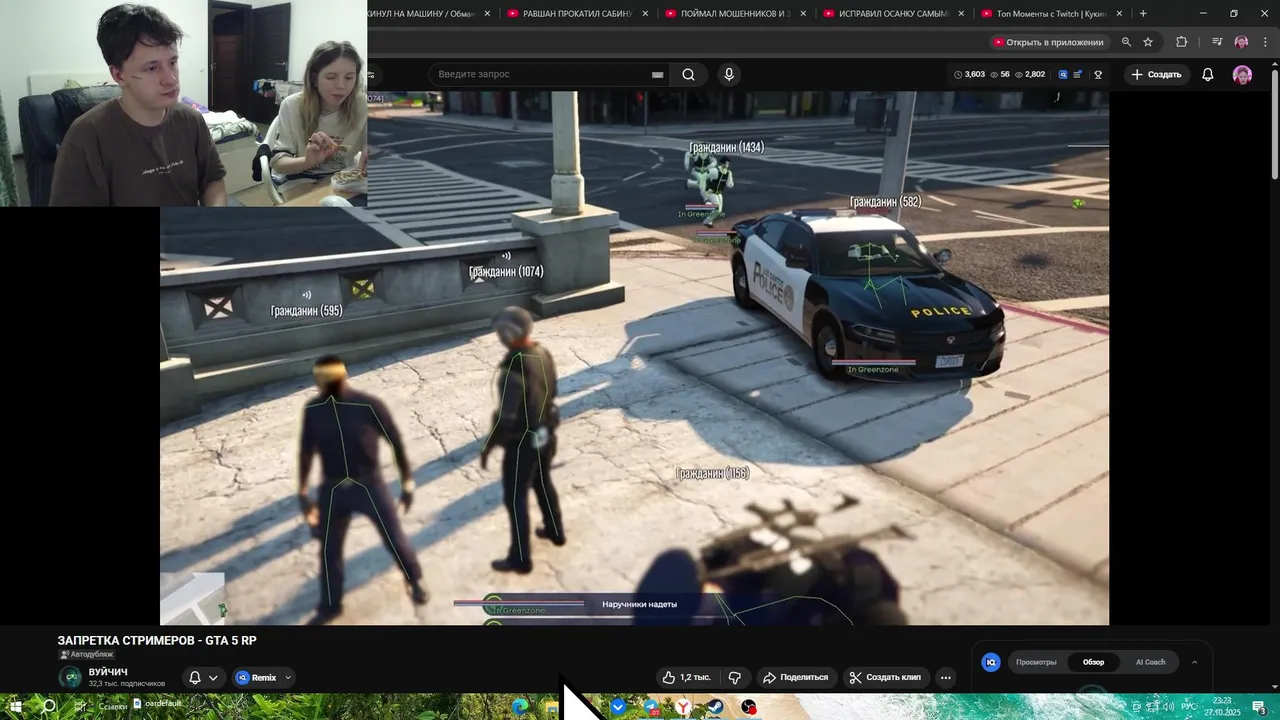Click the YouTube search magnifier button
The height and width of the screenshot is (720, 1280).
coord(688,74)
